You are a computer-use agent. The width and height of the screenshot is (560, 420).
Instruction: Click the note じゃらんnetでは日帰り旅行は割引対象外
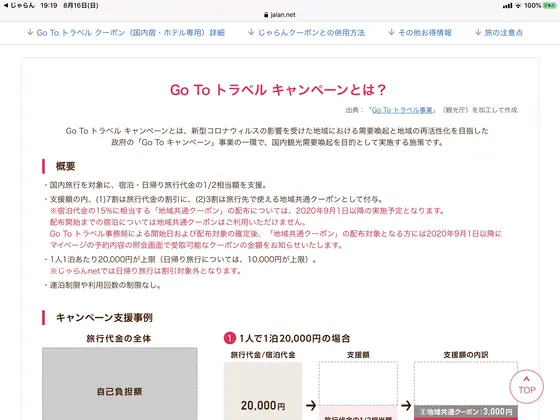(x=146, y=271)
